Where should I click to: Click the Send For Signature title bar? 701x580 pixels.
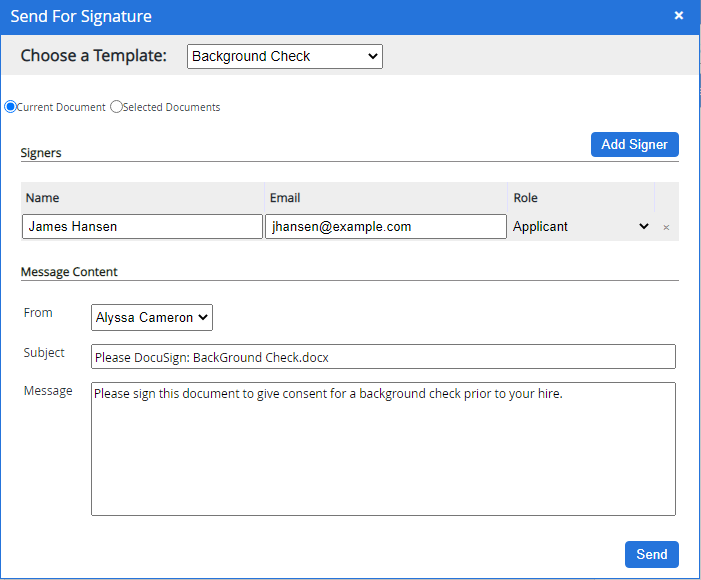click(x=300, y=16)
